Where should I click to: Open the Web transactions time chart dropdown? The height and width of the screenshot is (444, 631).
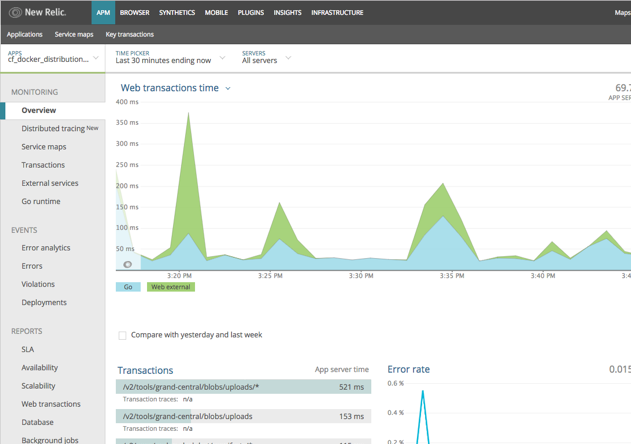click(x=228, y=88)
